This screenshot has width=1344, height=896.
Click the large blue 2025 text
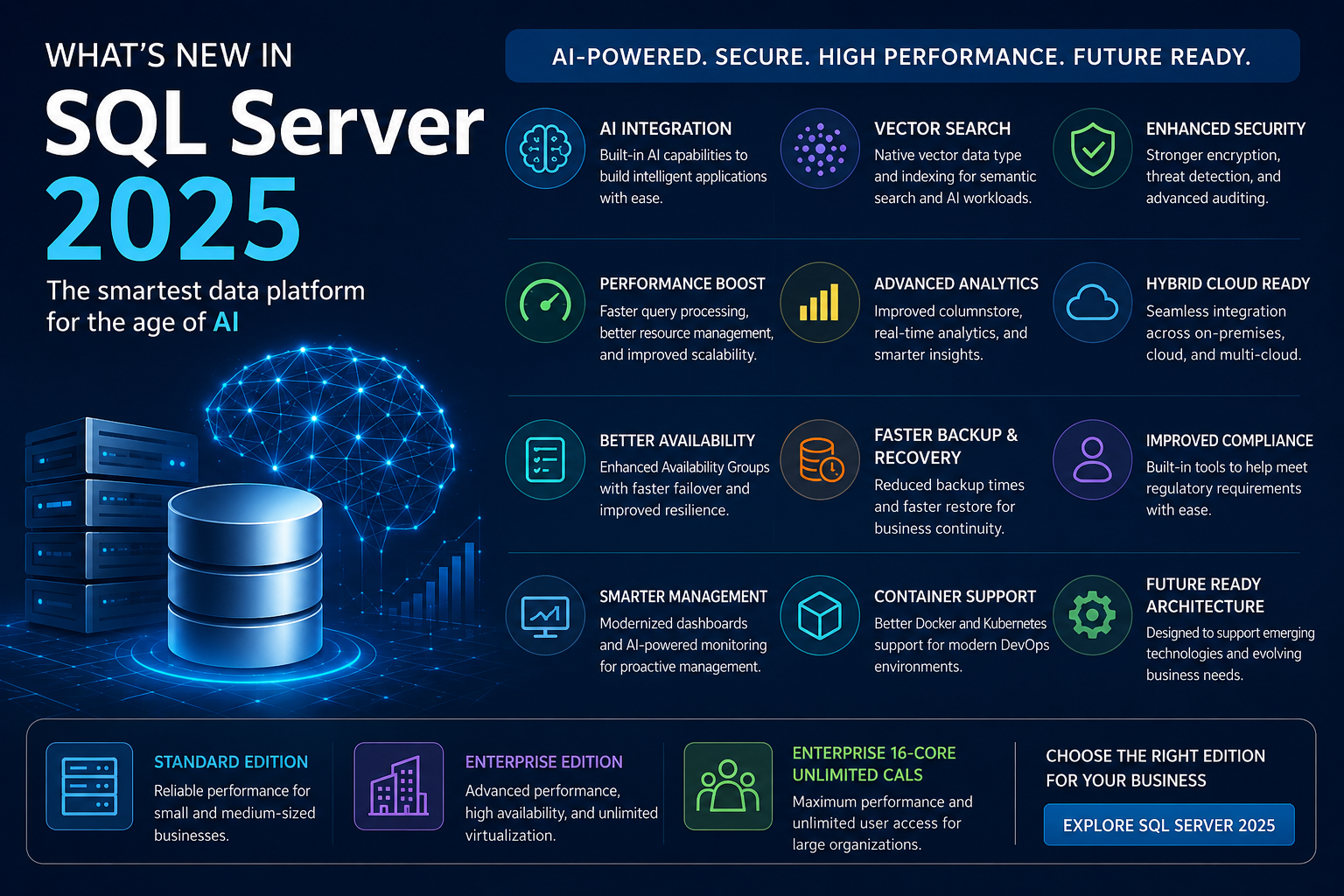(173, 220)
